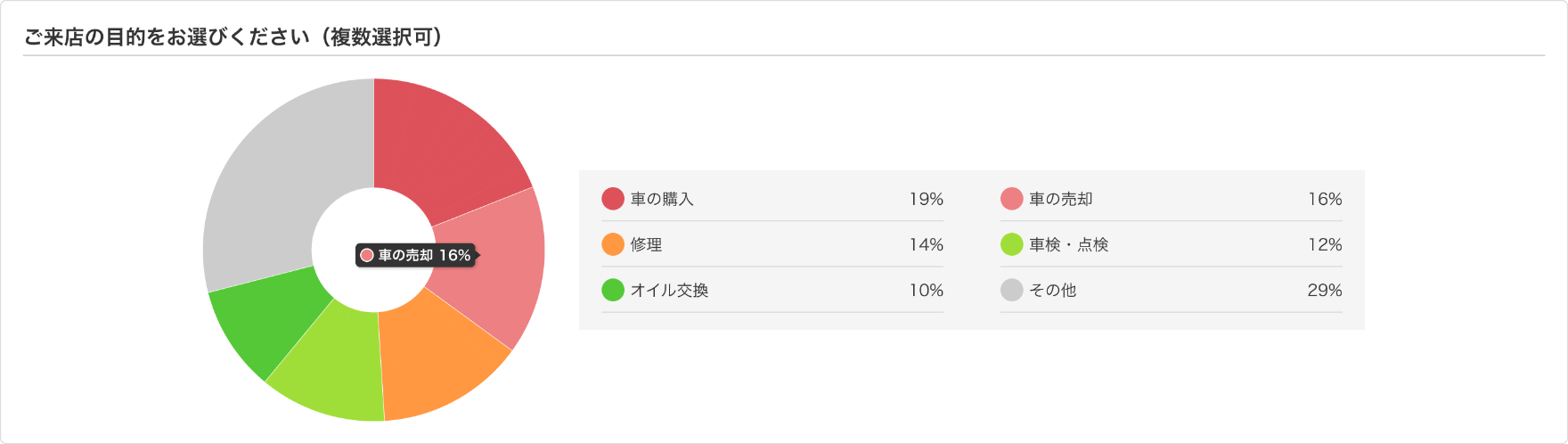Click the red 車の購入 legend dot
The height and width of the screenshot is (444, 1568).
(613, 199)
